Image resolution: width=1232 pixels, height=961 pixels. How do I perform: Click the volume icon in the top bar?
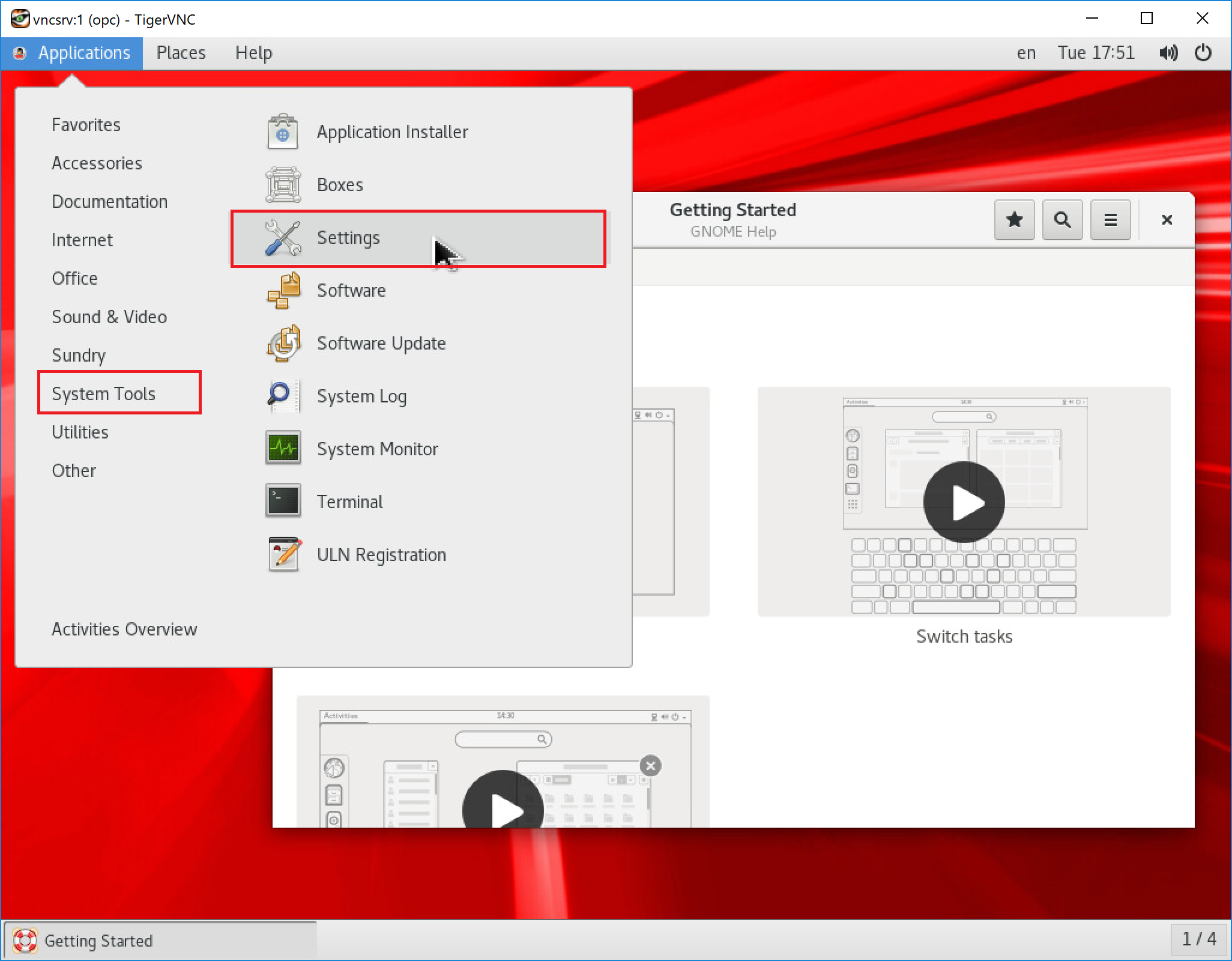pos(1169,53)
